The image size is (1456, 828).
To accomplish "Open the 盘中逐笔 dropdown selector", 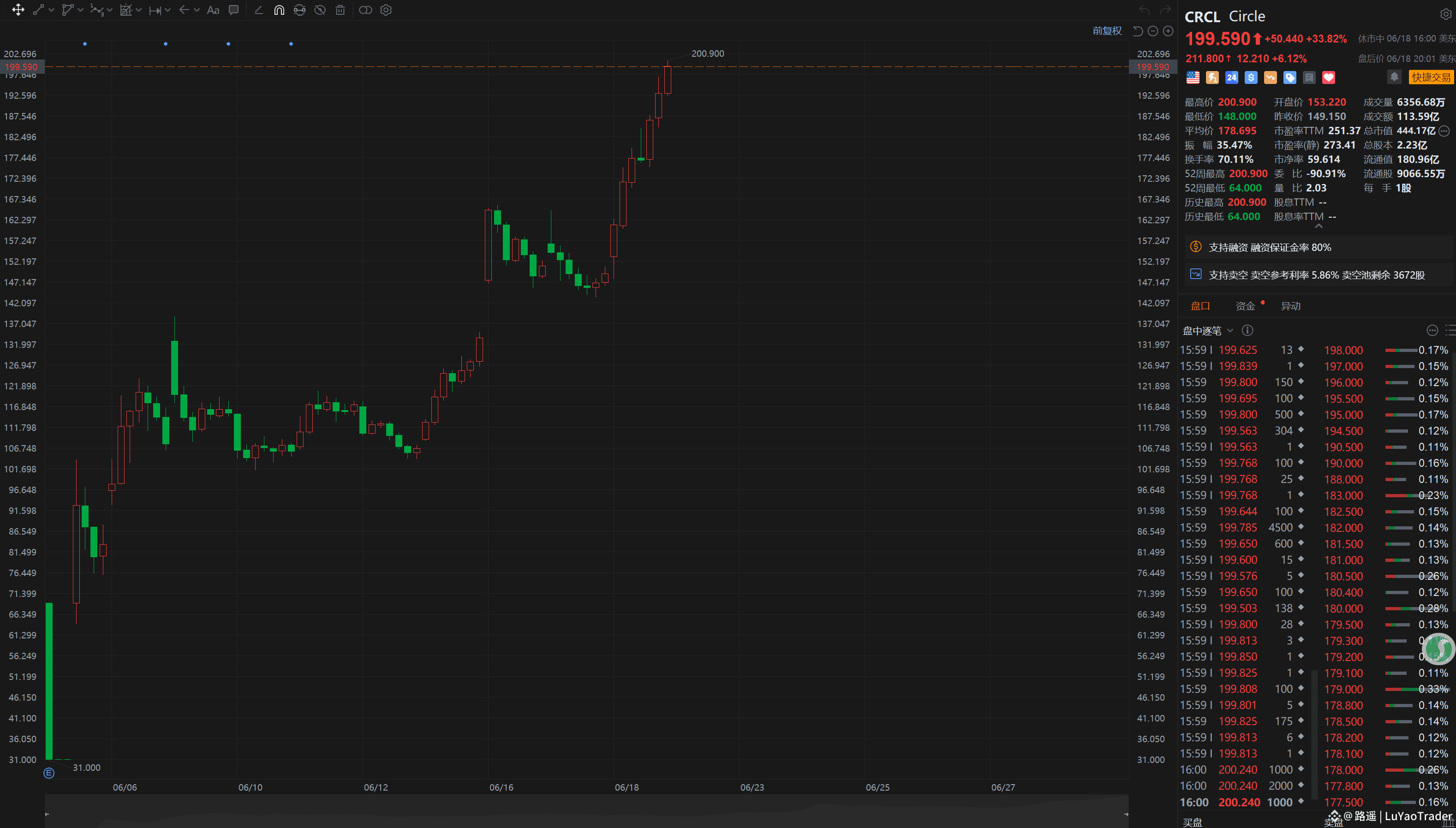I will (1207, 330).
